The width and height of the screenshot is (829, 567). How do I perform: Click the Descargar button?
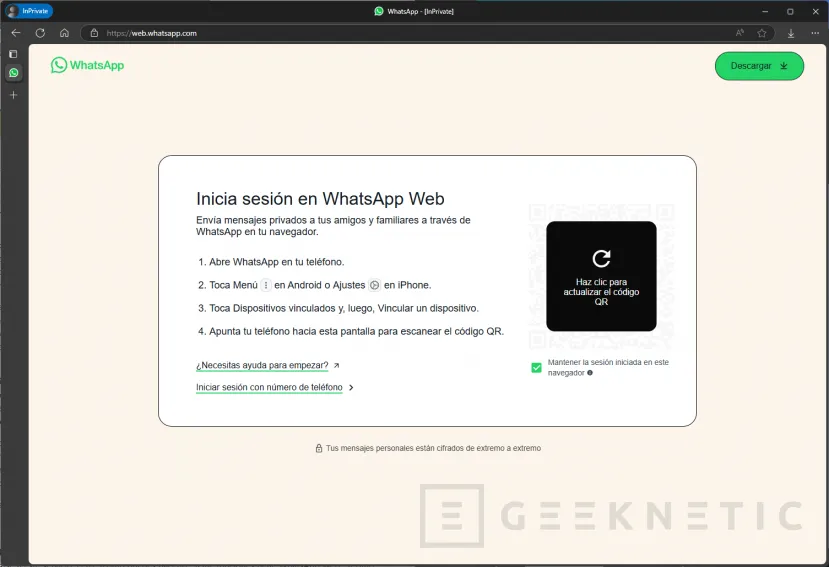[759, 66]
